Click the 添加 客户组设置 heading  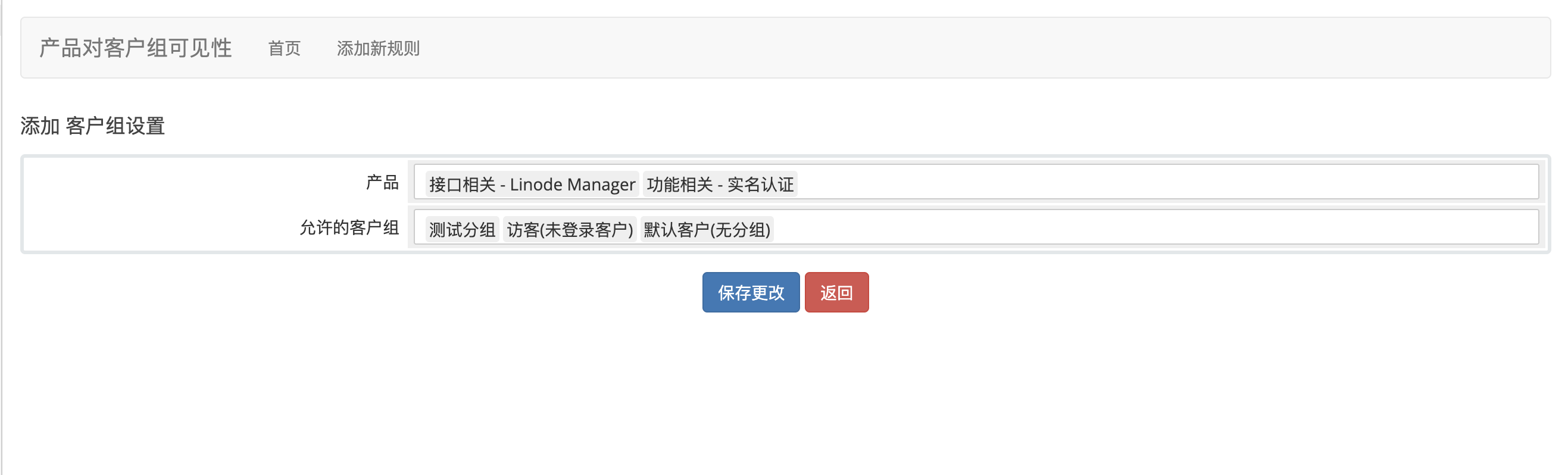92,126
